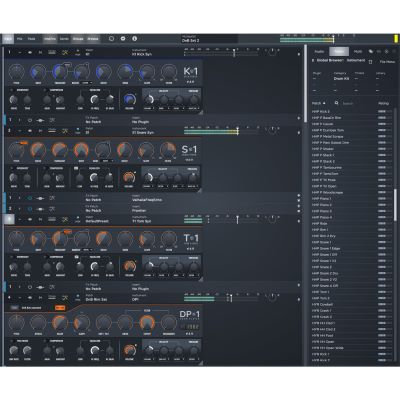This screenshot has height=400, width=400.
Task: Click the speaker icon on the Tom track
Action: coord(30,220)
